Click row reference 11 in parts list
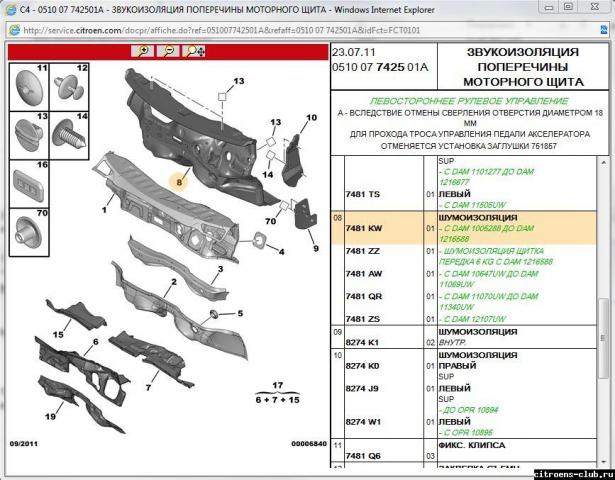This screenshot has height=480, width=615. click(x=337, y=445)
